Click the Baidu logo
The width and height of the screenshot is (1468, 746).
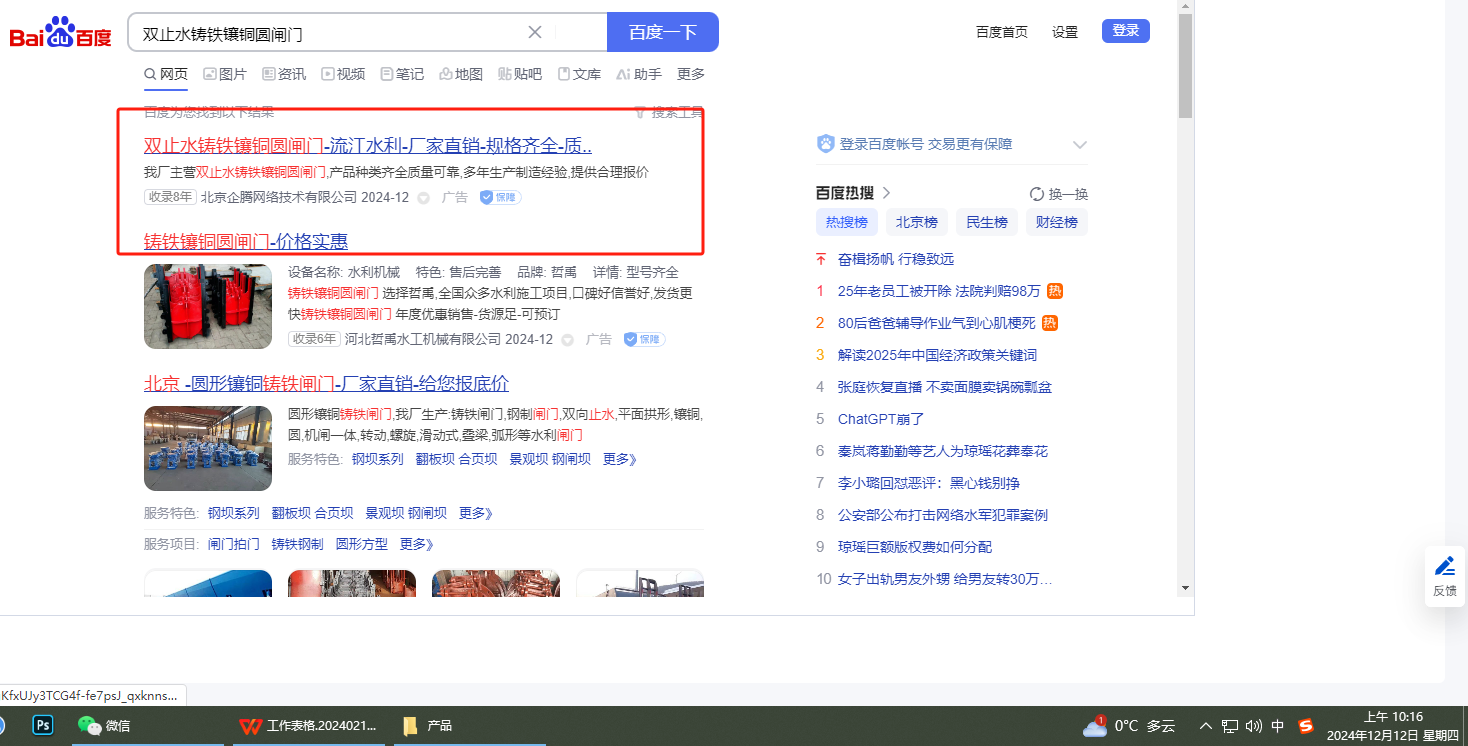[61, 33]
